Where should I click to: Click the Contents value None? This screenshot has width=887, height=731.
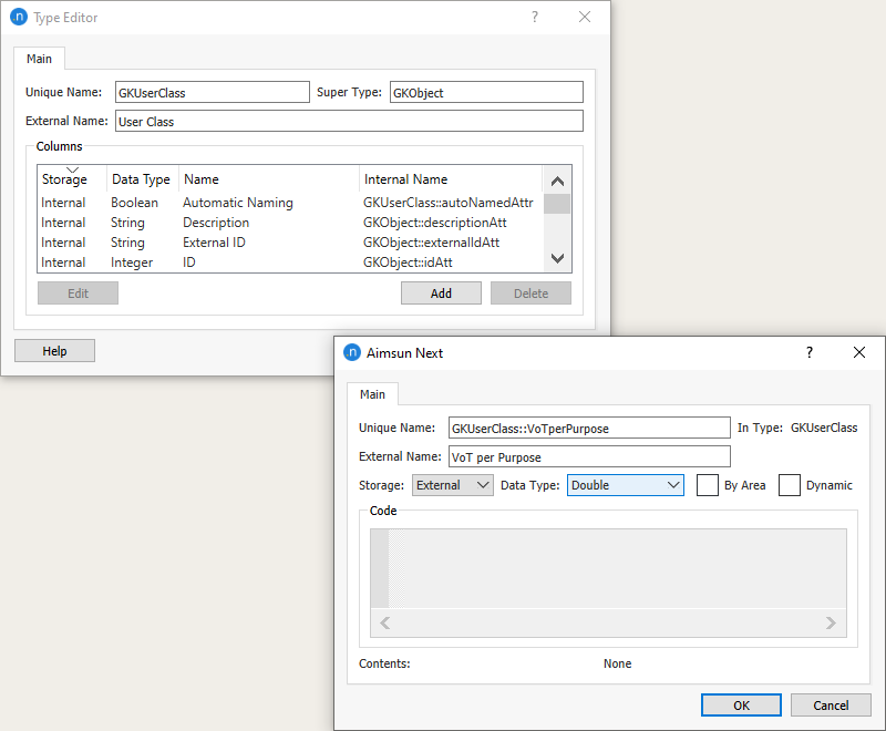point(617,663)
